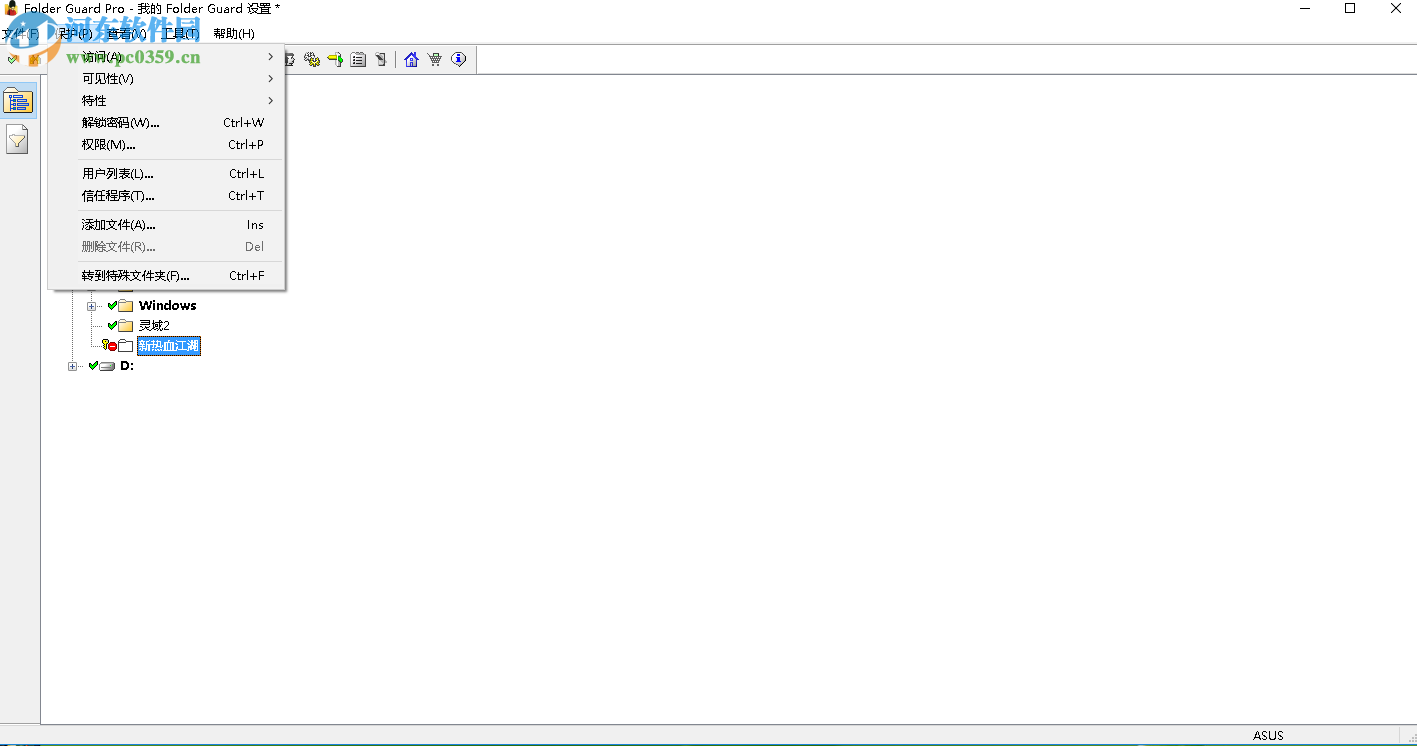The height and width of the screenshot is (746, 1417).
Task: Click the green checkmark apply icon in toolbar
Action: pyautogui.click(x=13, y=60)
